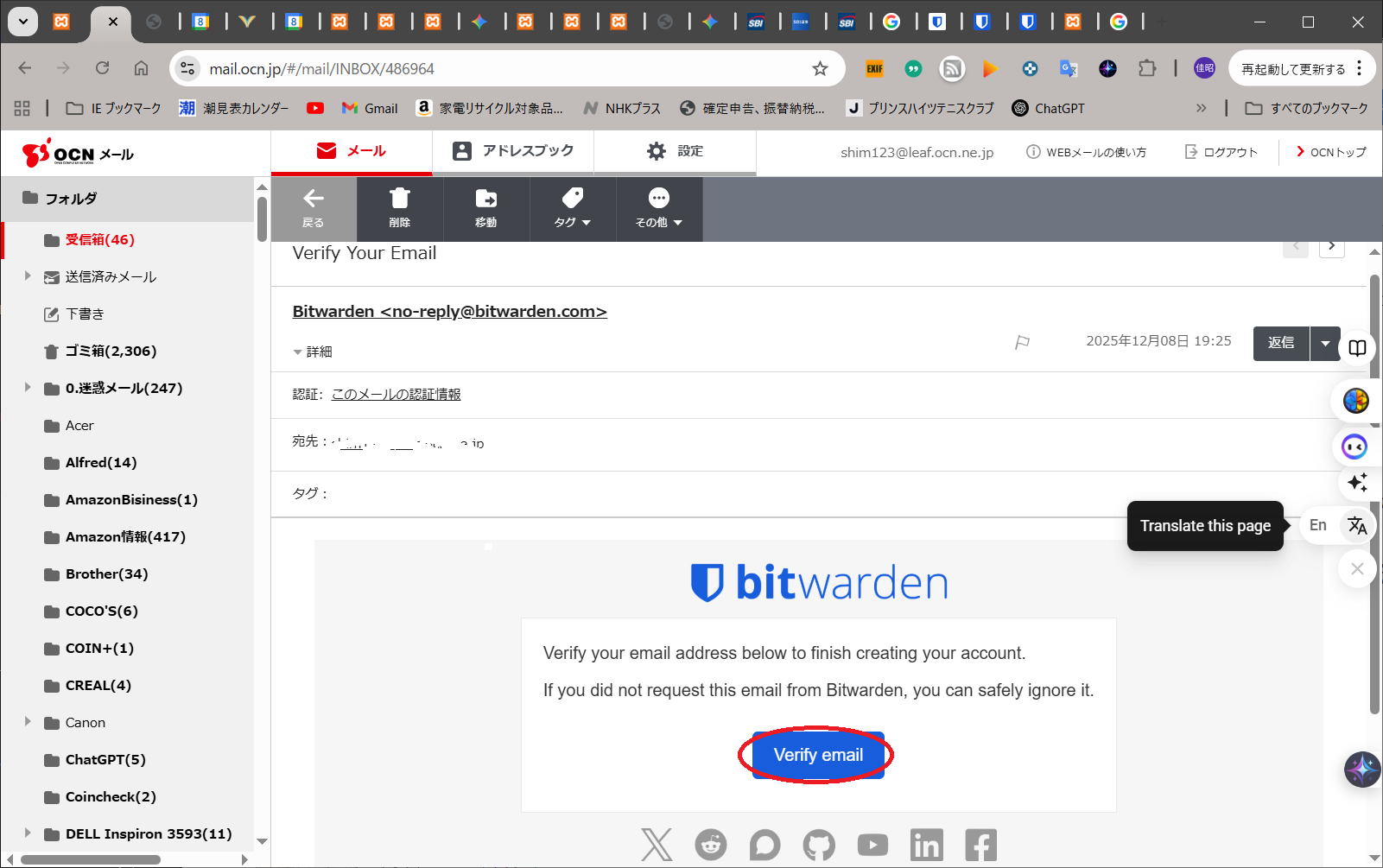The image size is (1383, 868).
Task: Click the LinkedIn icon in email footer
Action: [x=926, y=845]
